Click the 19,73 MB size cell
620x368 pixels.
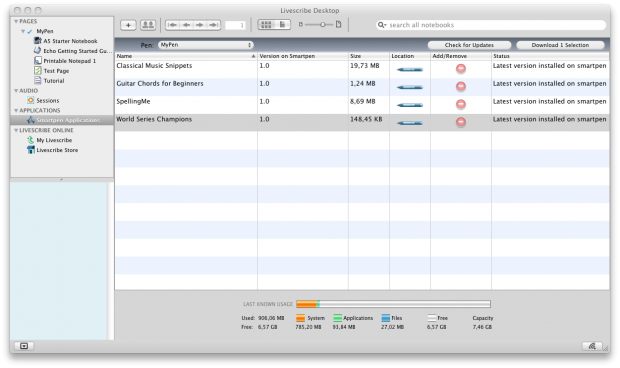(x=365, y=66)
